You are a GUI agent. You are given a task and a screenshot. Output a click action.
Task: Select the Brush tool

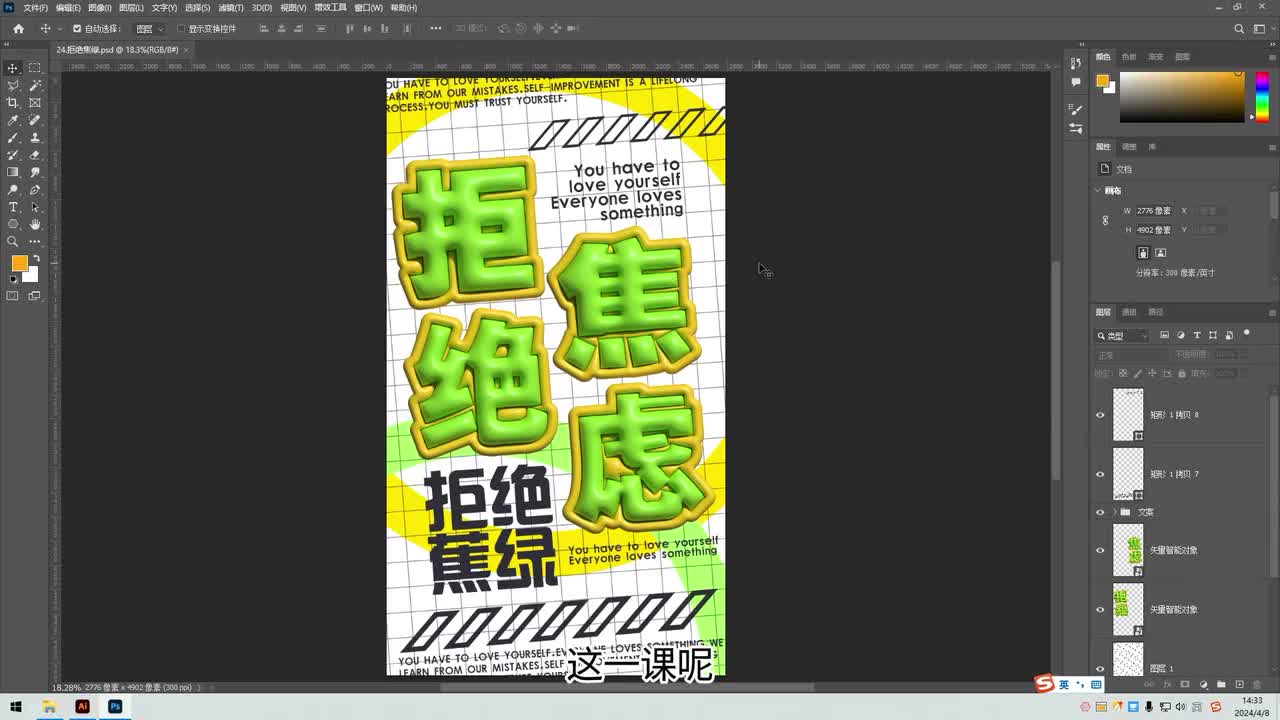pyautogui.click(x=13, y=138)
